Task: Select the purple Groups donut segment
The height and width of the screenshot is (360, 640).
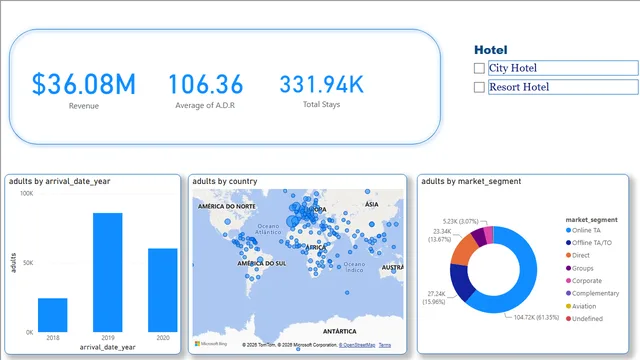Action: (478, 237)
